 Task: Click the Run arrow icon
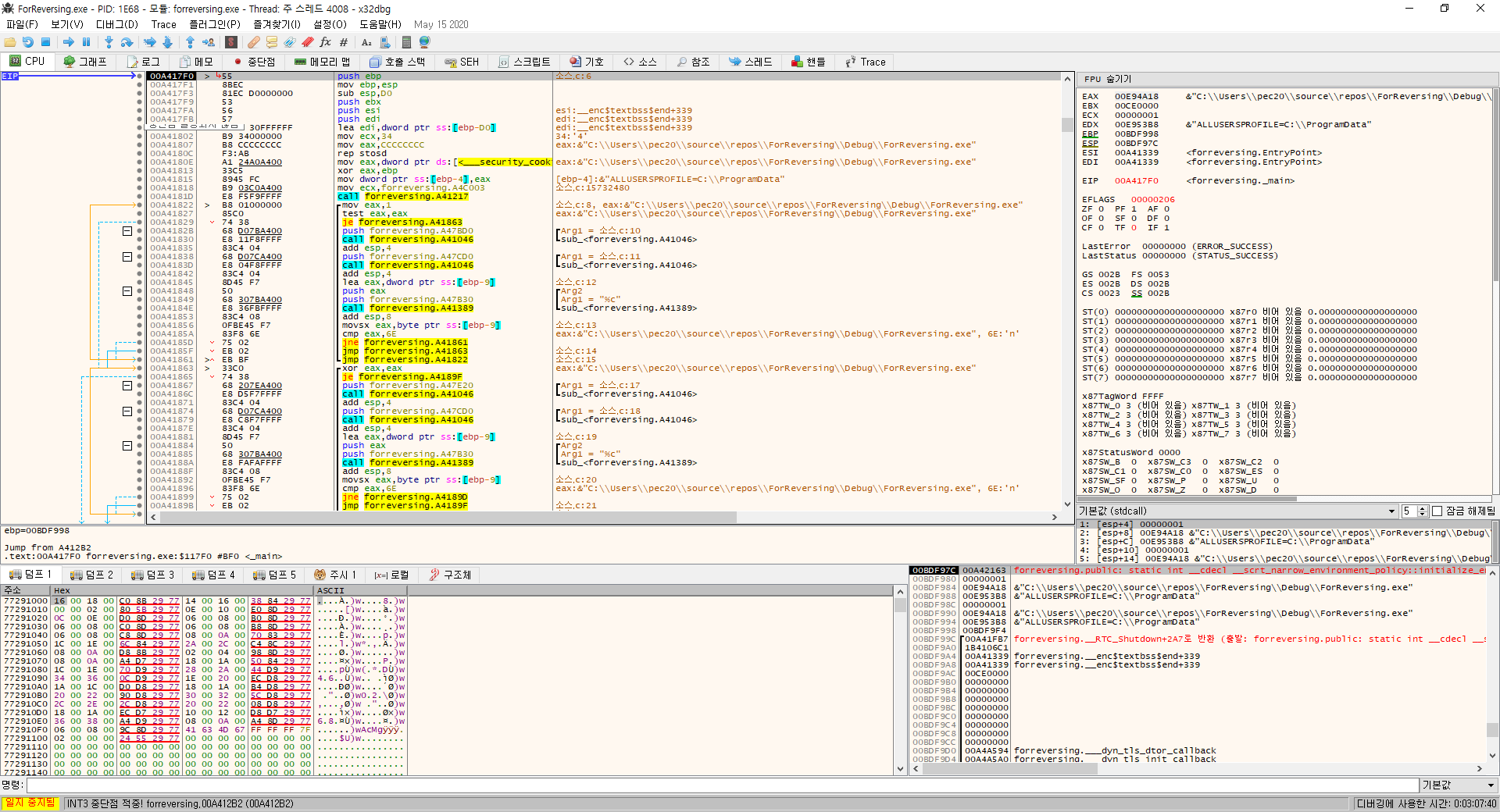coord(69,42)
